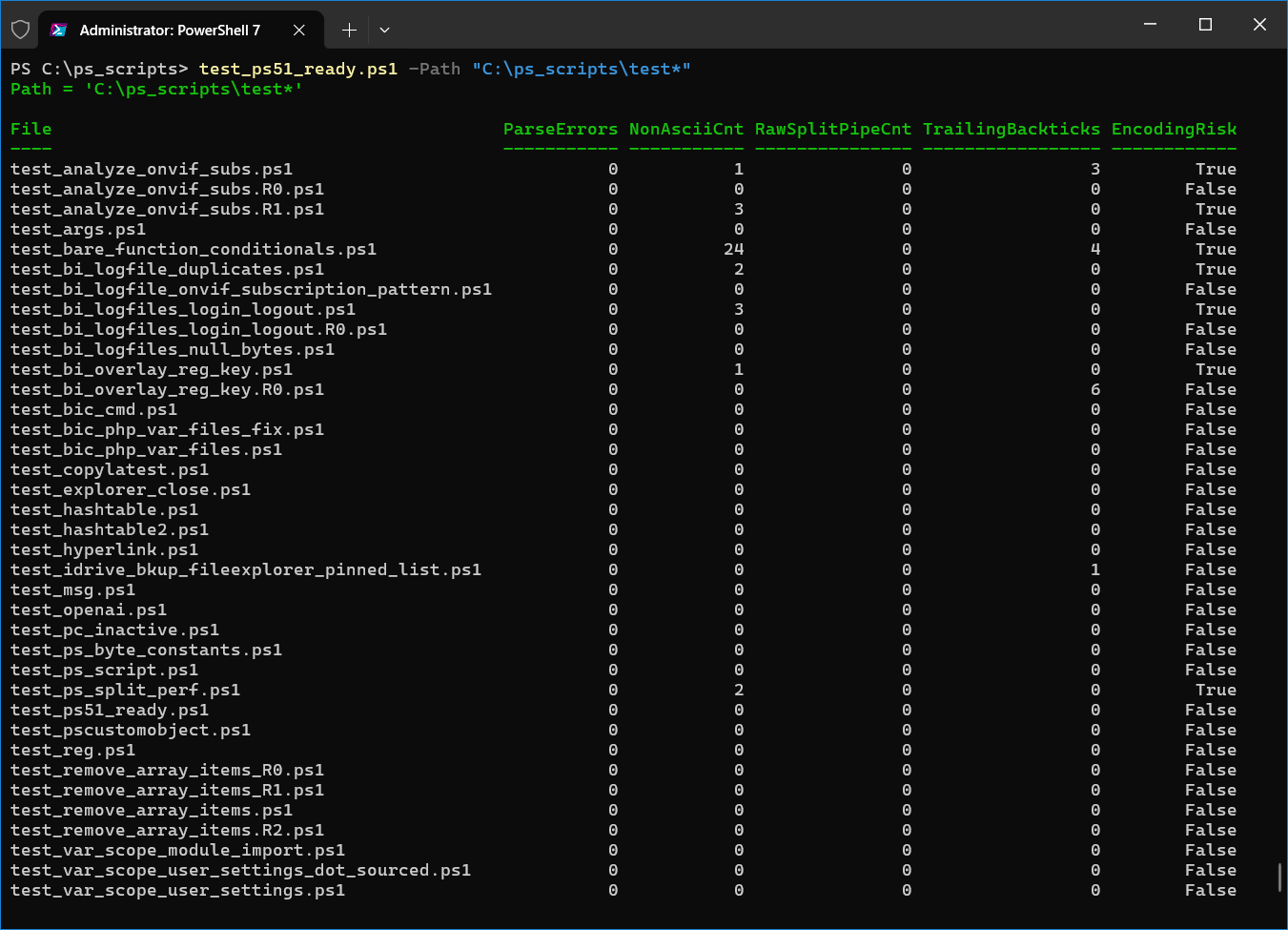Click test_bare_function_conditionals.ps1 in the file list
The image size is (1288, 930).
194,249
